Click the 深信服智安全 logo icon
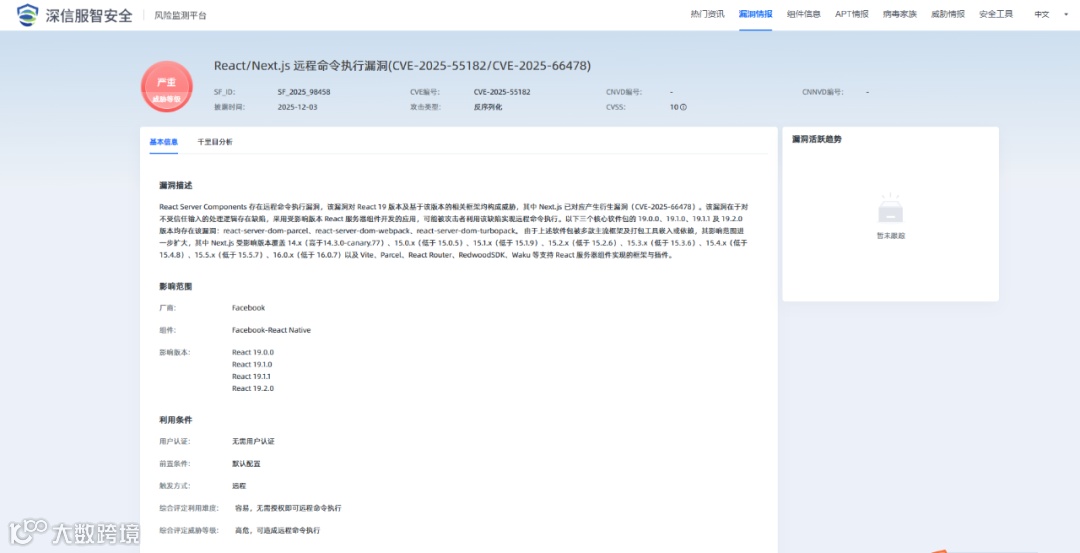Image resolution: width=1080 pixels, height=553 pixels. pyautogui.click(x=28, y=14)
